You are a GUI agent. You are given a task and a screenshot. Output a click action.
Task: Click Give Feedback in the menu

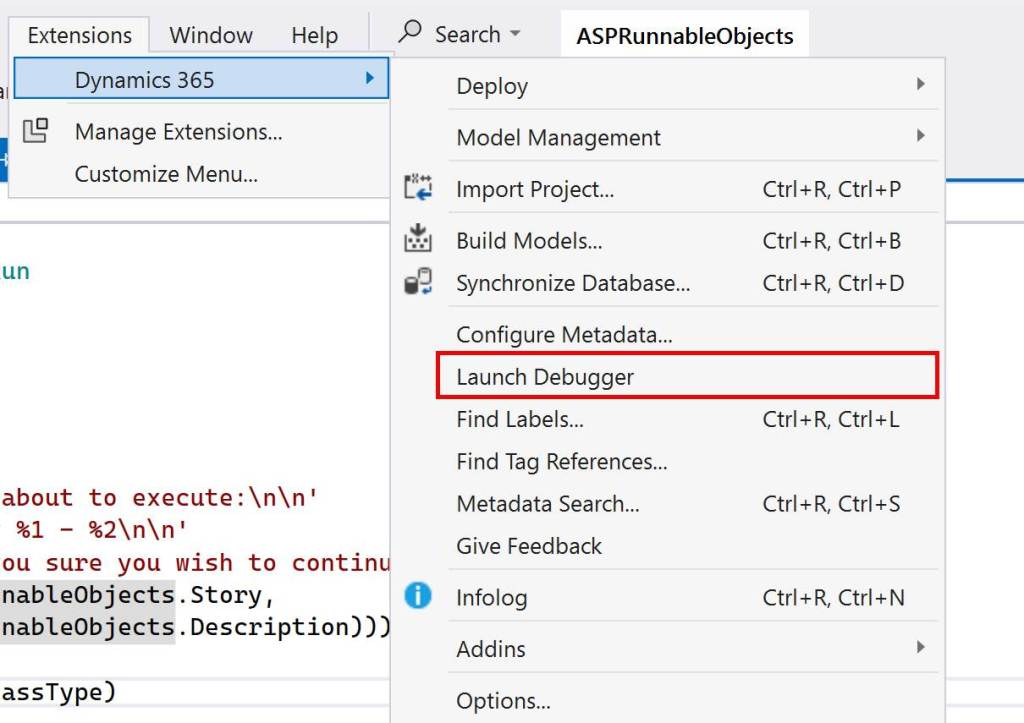pos(529,546)
